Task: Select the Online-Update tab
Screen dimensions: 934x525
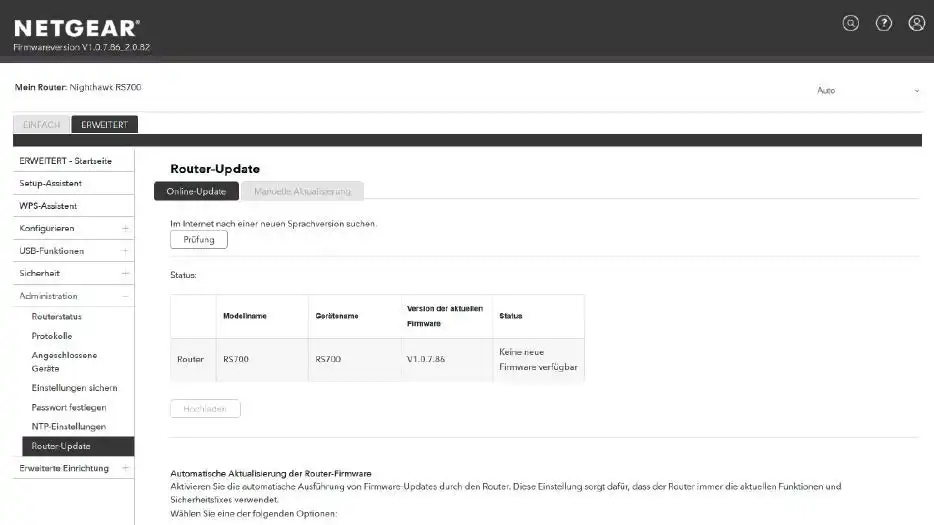Action: 196,191
